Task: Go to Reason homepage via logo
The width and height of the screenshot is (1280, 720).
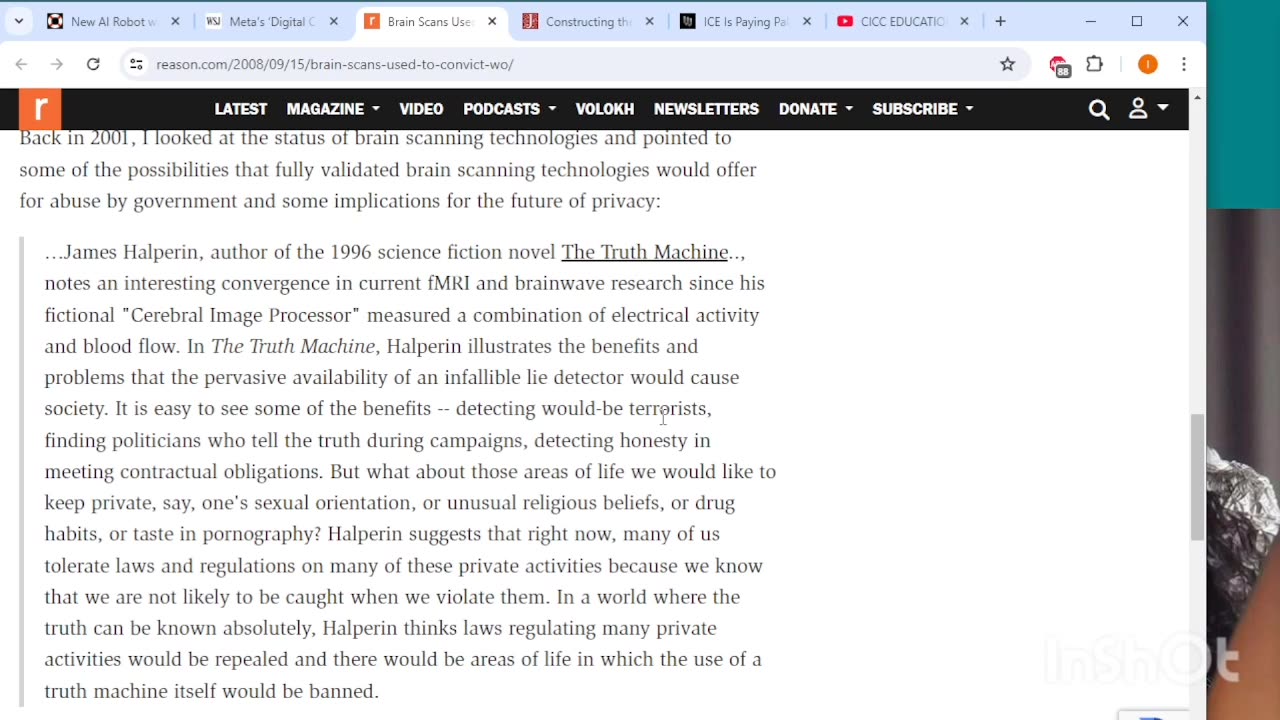Action: point(40,109)
